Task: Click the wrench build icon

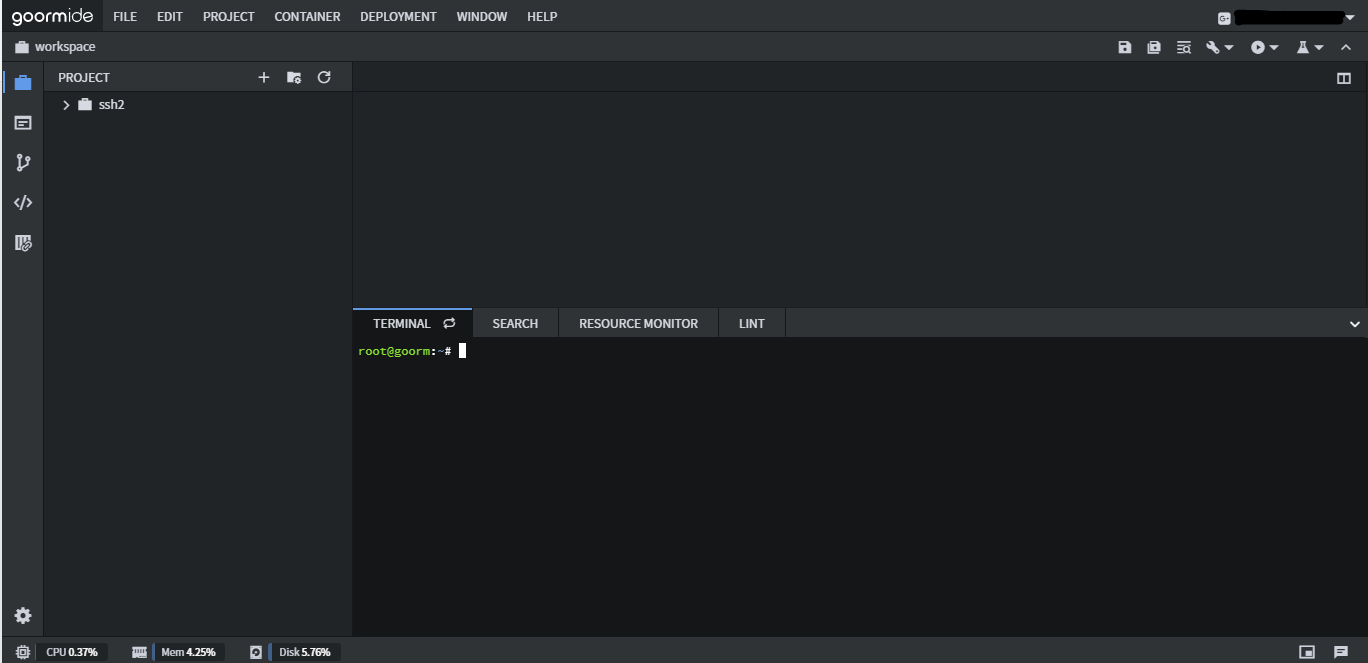Action: click(1213, 47)
